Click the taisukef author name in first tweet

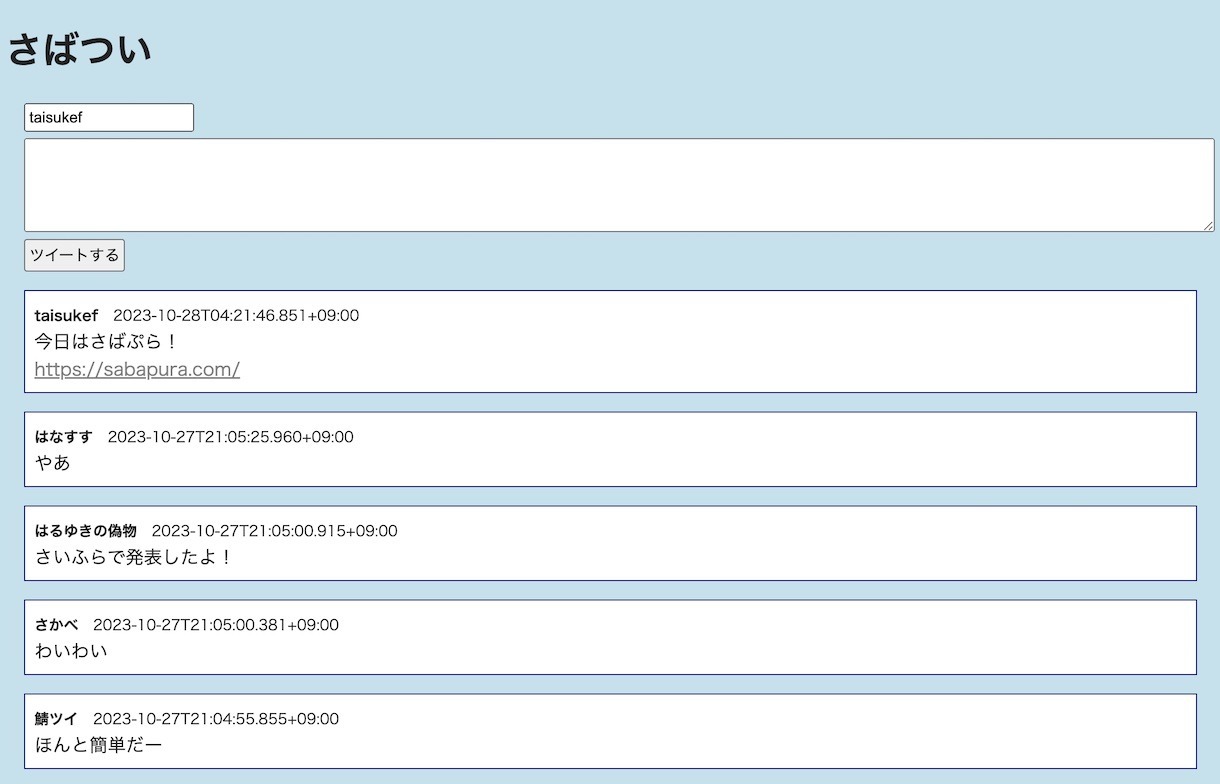click(66, 315)
